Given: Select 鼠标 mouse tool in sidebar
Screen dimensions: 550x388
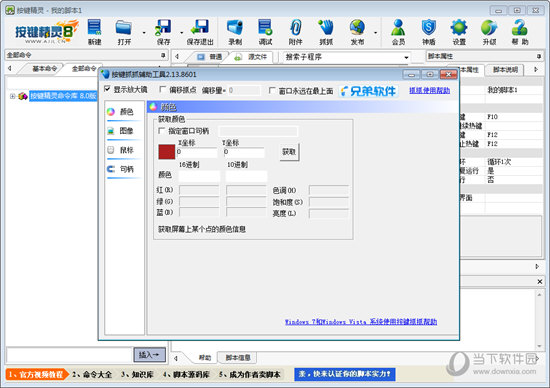Looking at the screenshot, I should pos(121,150).
